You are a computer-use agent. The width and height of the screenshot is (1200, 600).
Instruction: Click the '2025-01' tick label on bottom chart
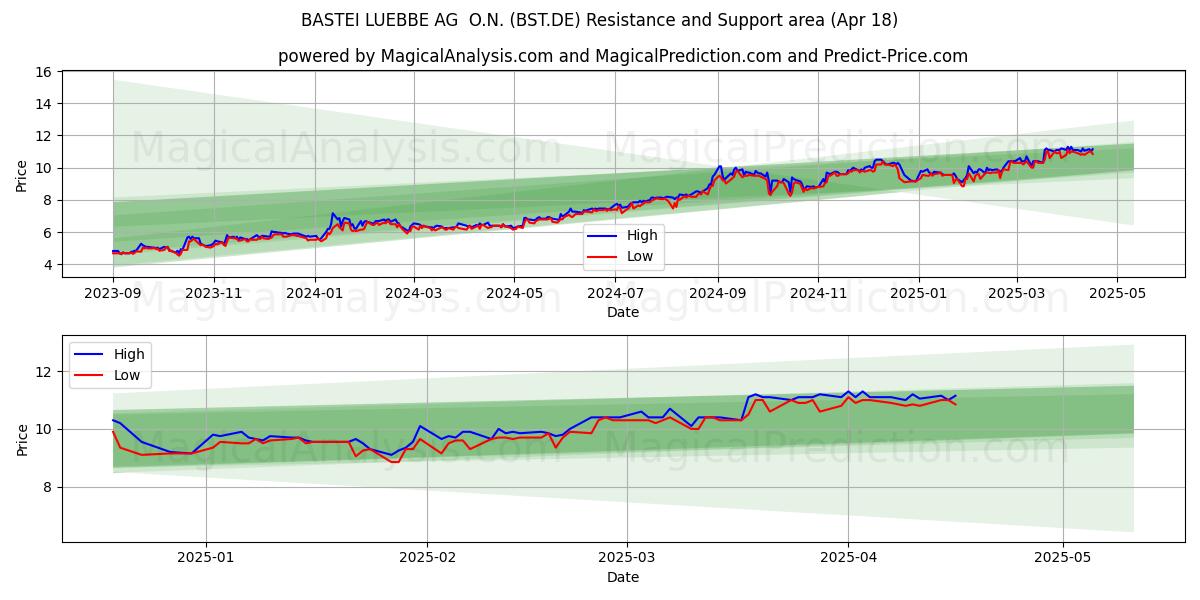tap(206, 559)
